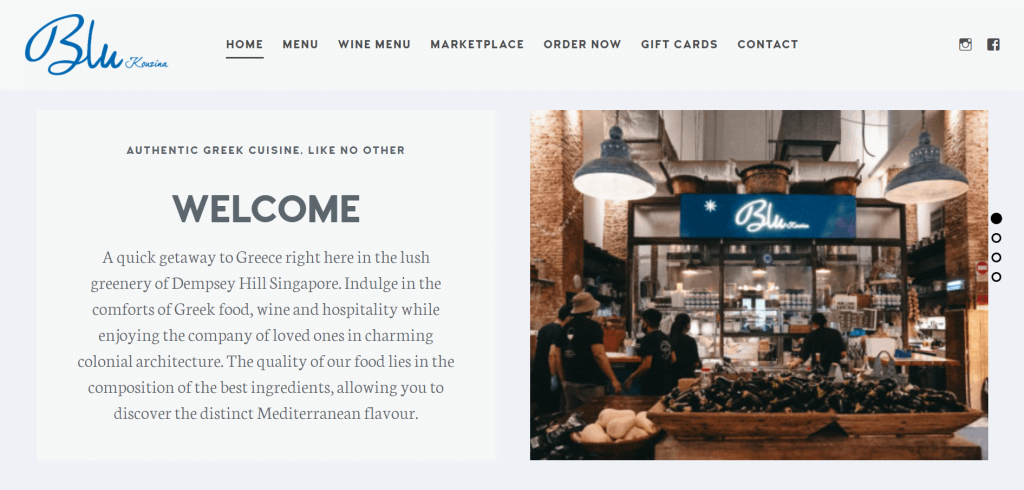Click the restaurant kitchen photo

(759, 285)
